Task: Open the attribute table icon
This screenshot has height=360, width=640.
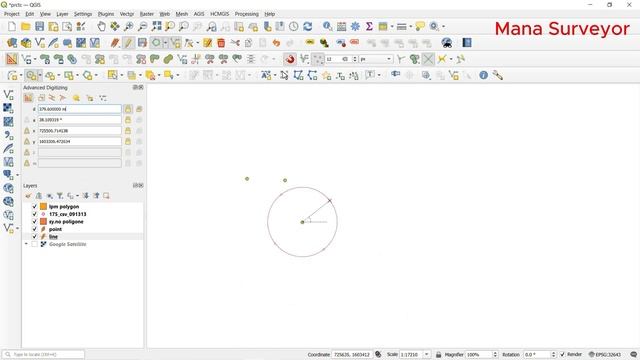Action: pos(342,27)
